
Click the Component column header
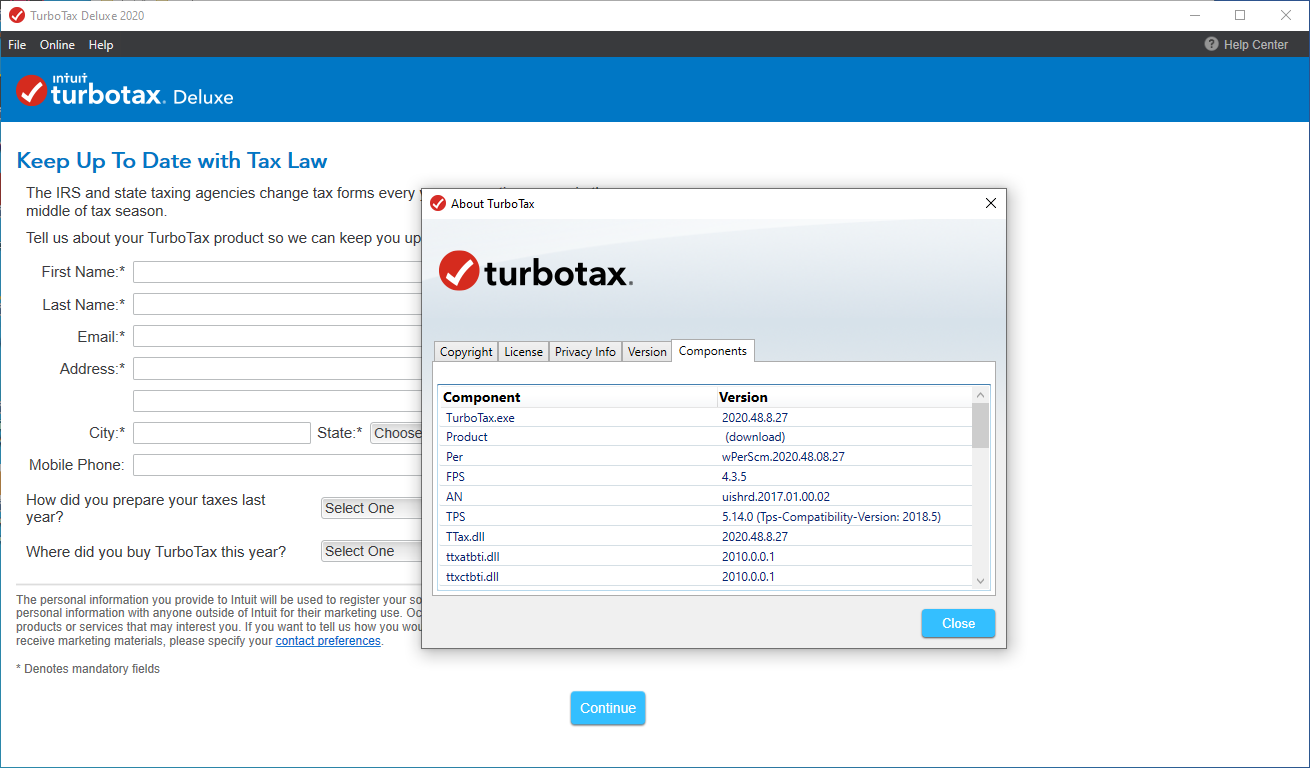tap(577, 397)
